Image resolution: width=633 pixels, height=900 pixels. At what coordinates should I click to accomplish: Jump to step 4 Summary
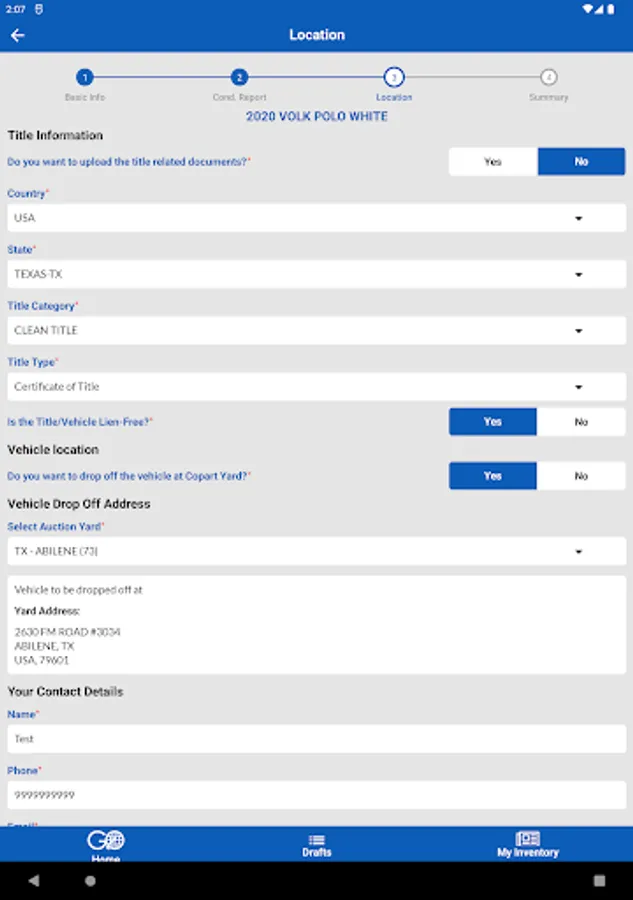pyautogui.click(x=548, y=78)
